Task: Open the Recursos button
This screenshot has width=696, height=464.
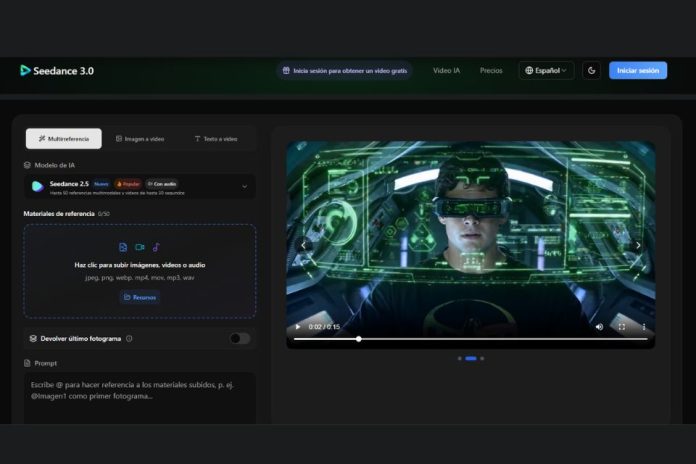Action: 140,297
